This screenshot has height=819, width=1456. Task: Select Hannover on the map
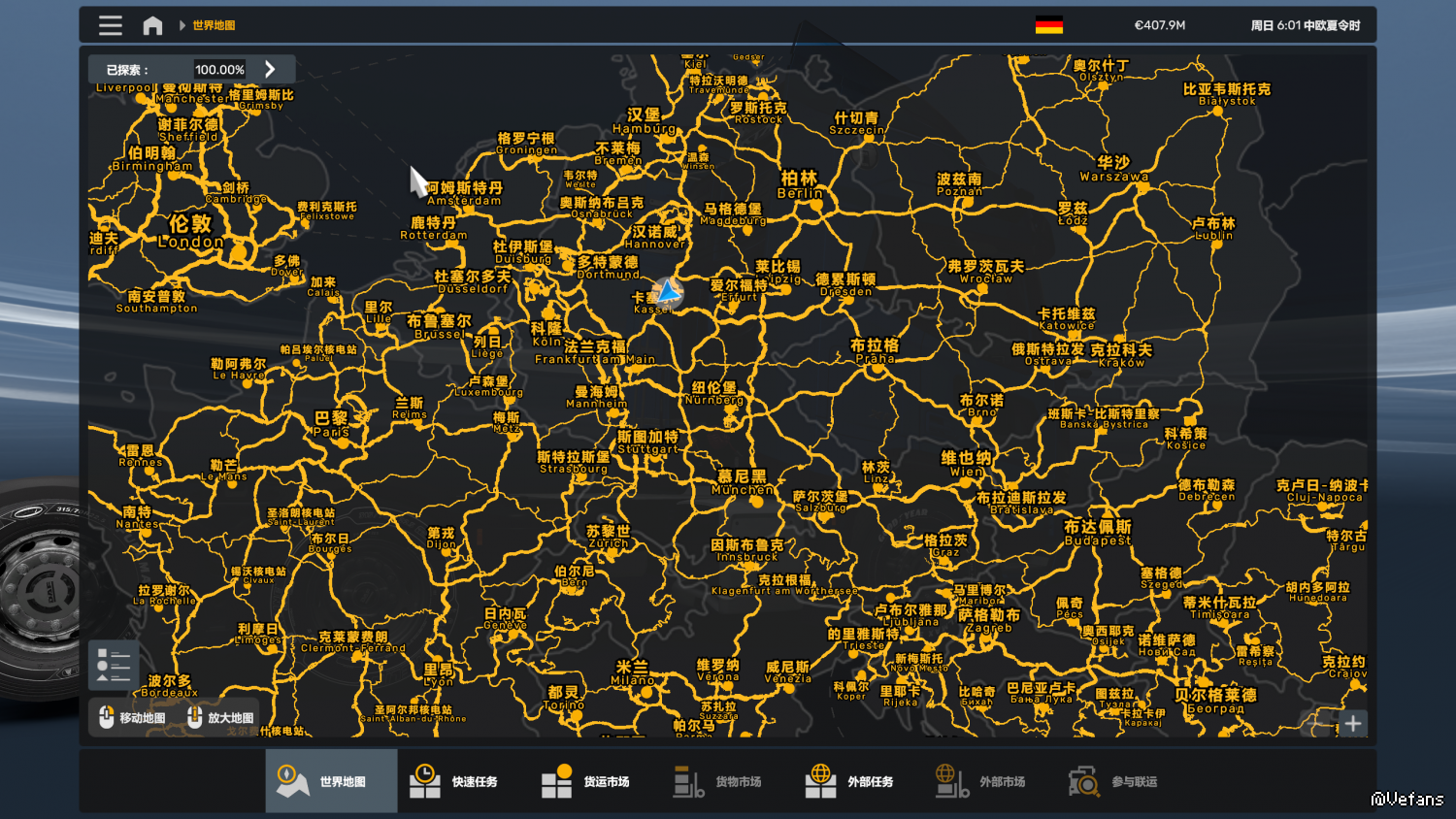point(654,238)
